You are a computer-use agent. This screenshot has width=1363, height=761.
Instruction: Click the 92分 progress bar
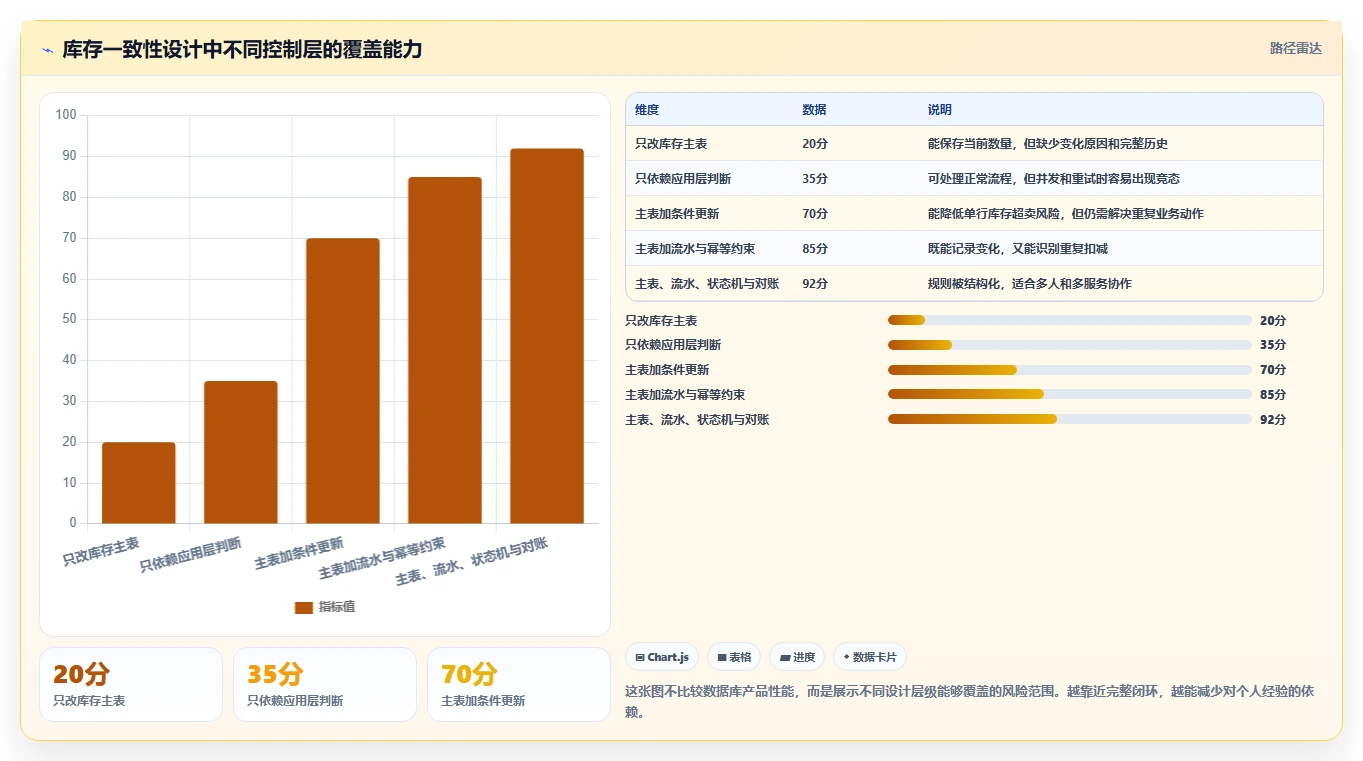[x=1070, y=419]
